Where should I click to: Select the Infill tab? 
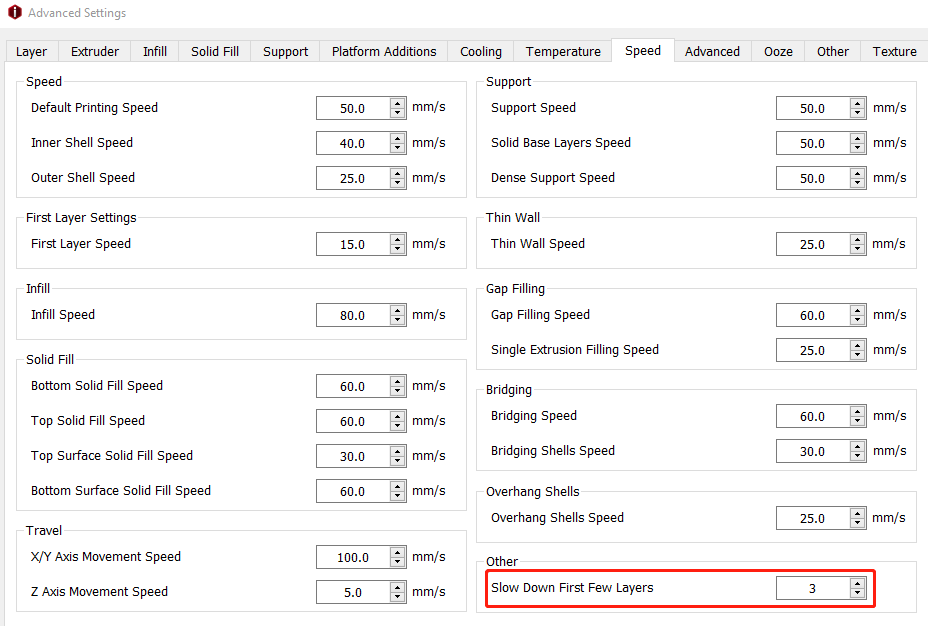coord(155,51)
